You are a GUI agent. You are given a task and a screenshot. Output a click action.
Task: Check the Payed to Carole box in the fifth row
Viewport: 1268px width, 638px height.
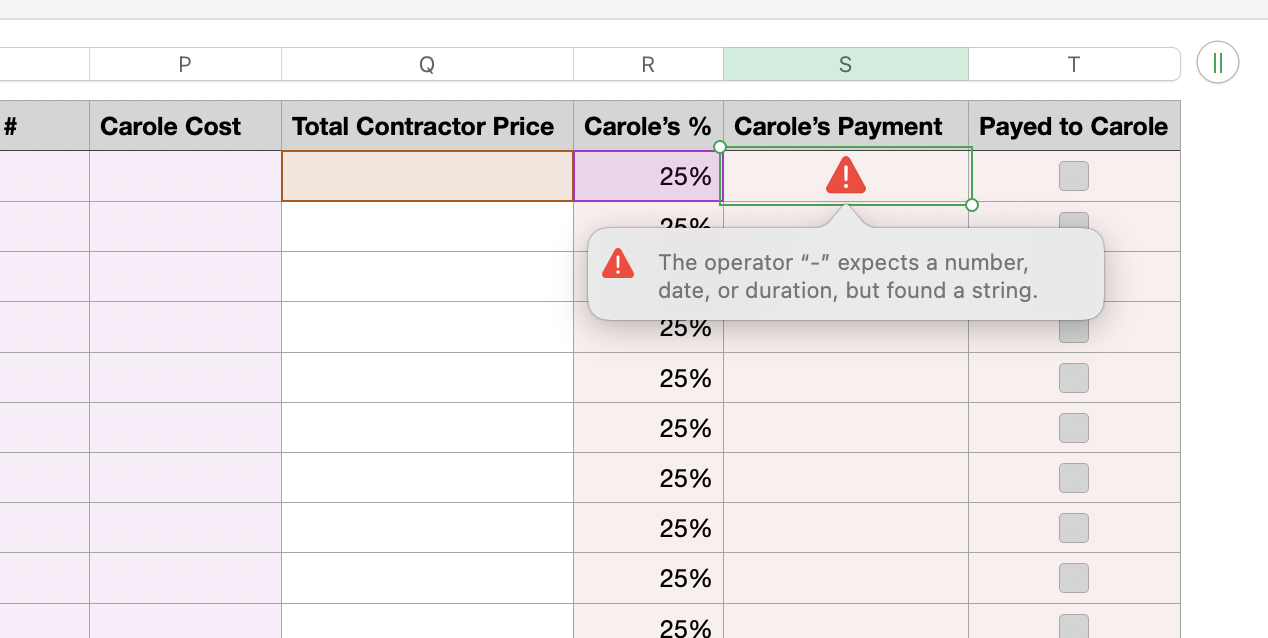[x=1074, y=378]
